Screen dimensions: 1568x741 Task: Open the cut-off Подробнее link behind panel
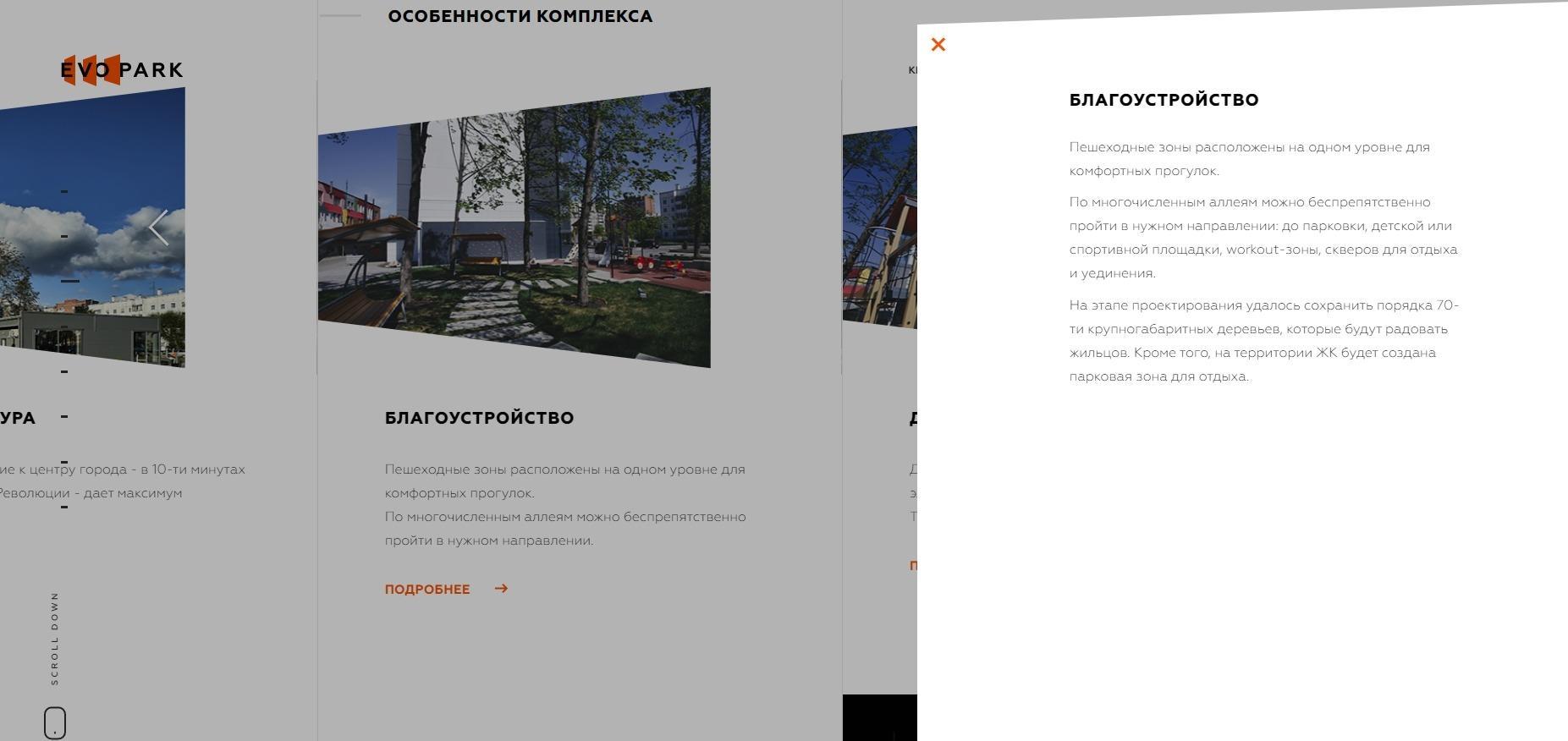tap(913, 566)
